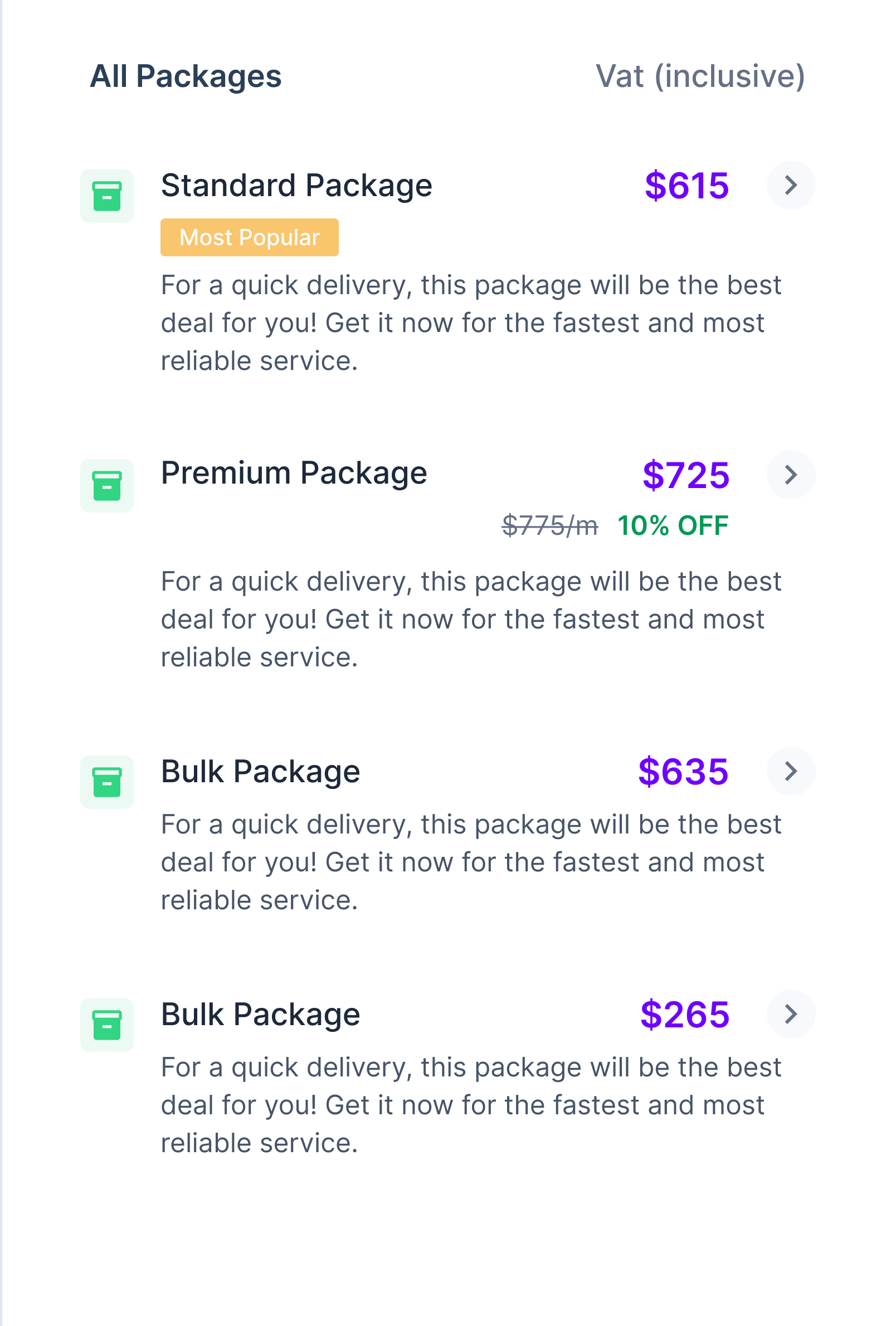Screen dimensions: 896x1326
Task: Click the $635 Bulk Package box icon
Action: (107, 782)
